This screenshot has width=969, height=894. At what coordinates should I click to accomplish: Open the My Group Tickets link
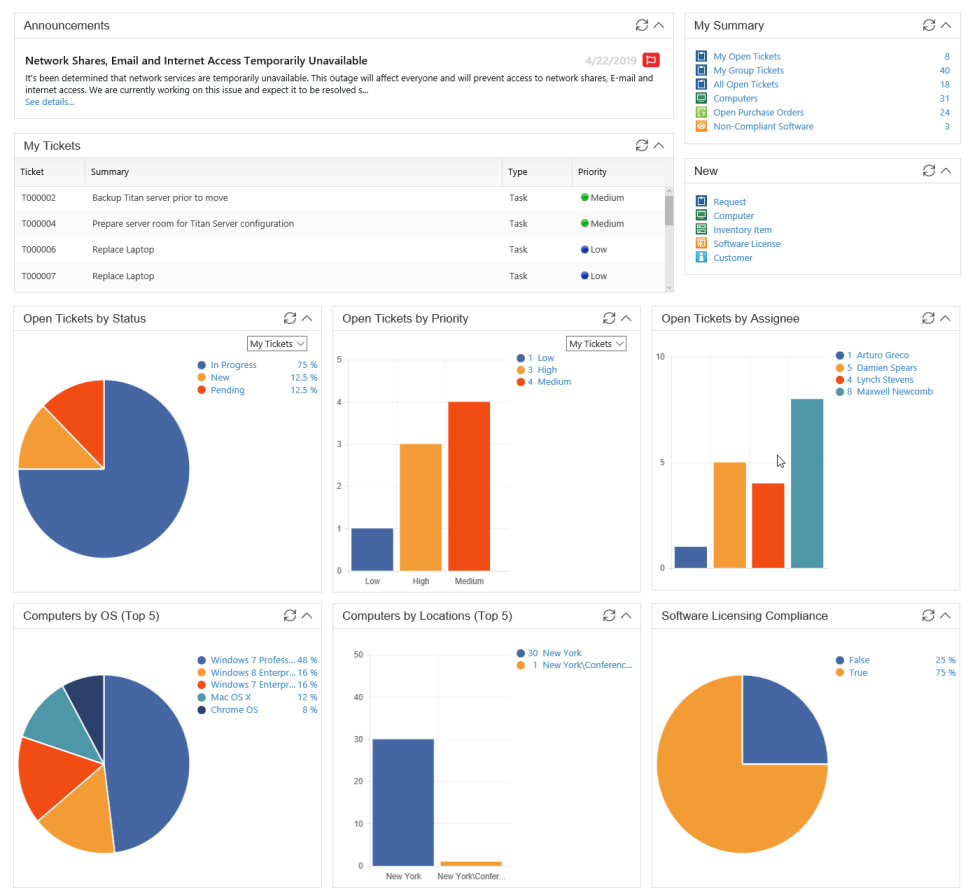[748, 71]
